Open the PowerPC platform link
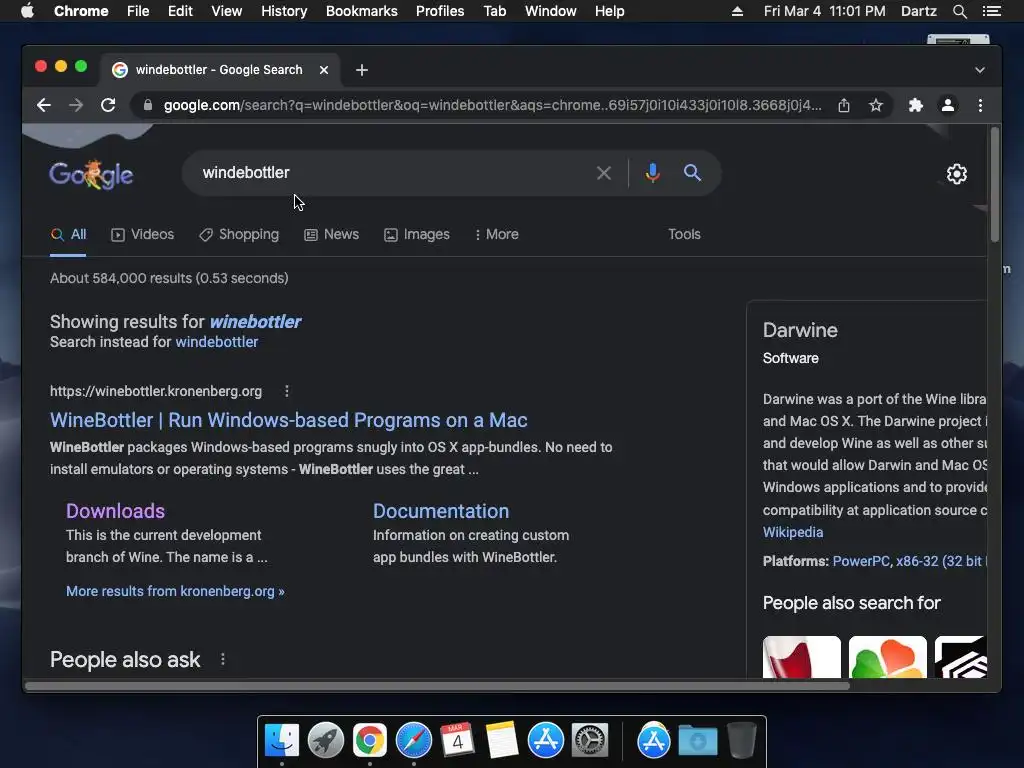 861,561
